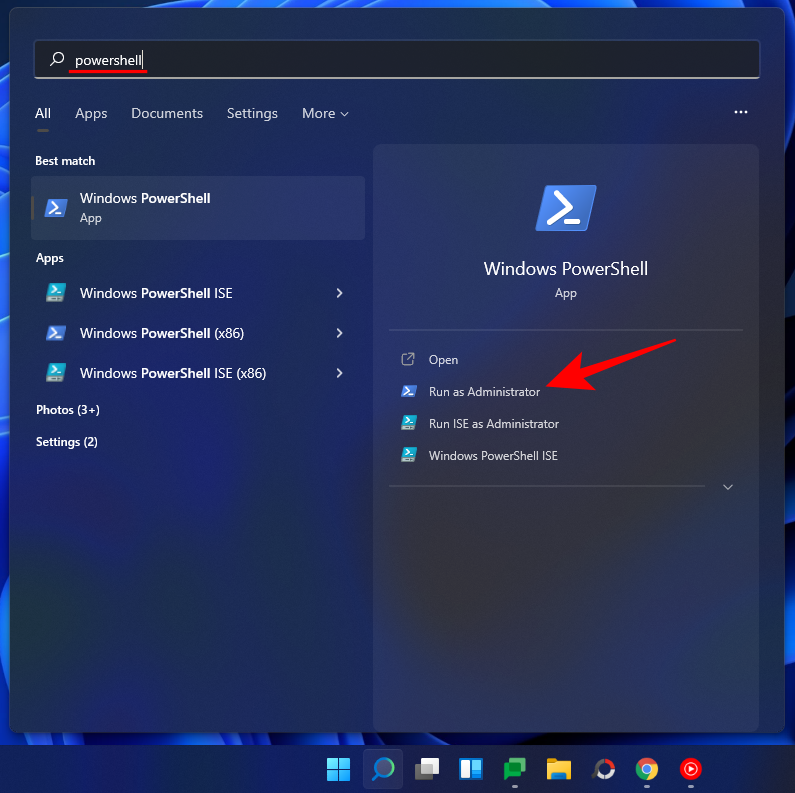This screenshot has height=793, width=795.
Task: Click the Windows PowerShell (x86) icon
Action: 56,333
